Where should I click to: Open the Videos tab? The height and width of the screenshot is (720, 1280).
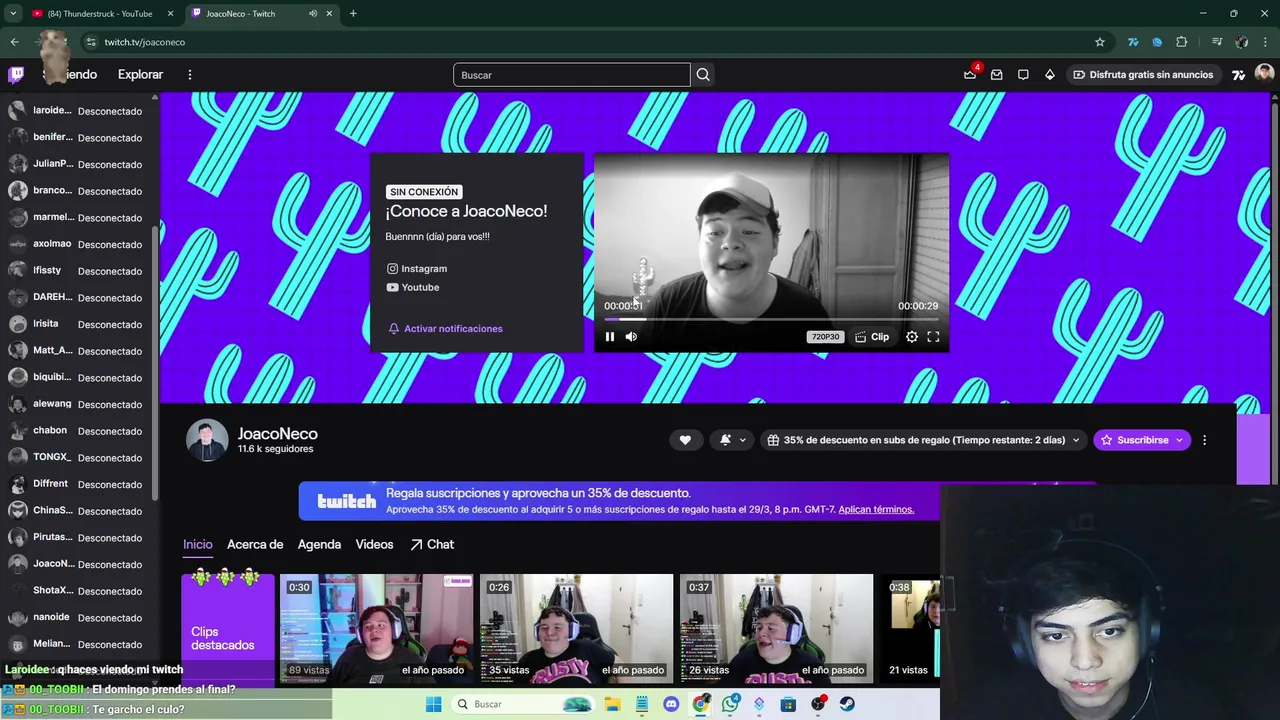tap(374, 544)
